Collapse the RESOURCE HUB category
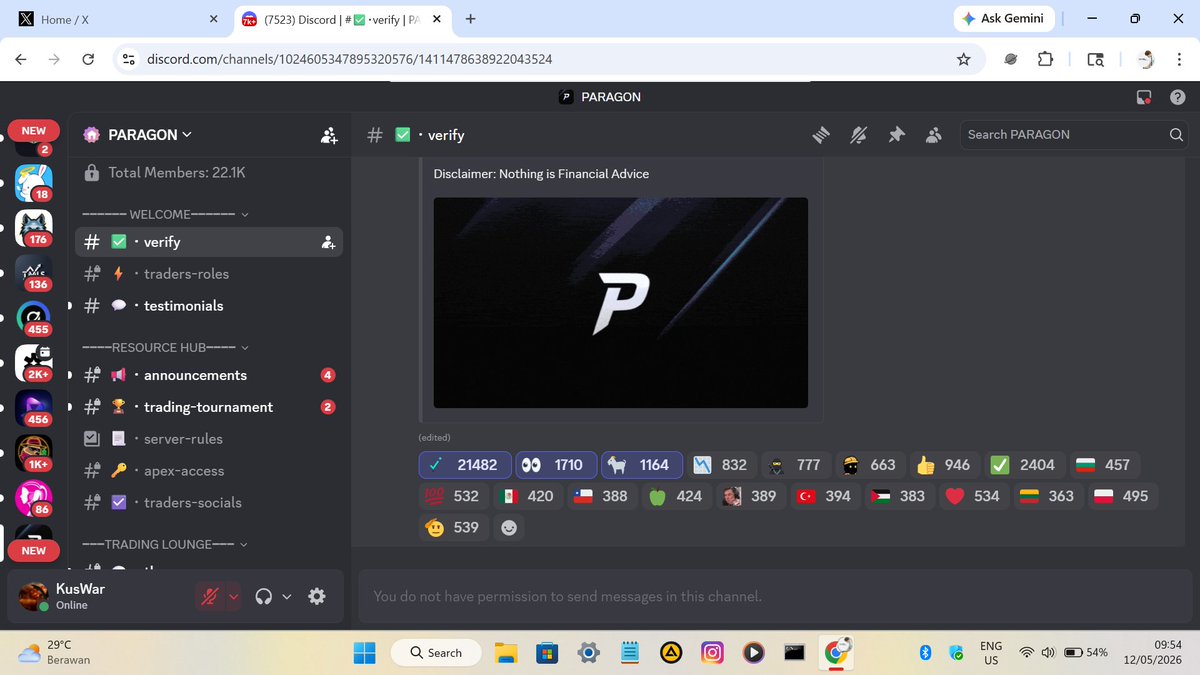 click(x=165, y=347)
